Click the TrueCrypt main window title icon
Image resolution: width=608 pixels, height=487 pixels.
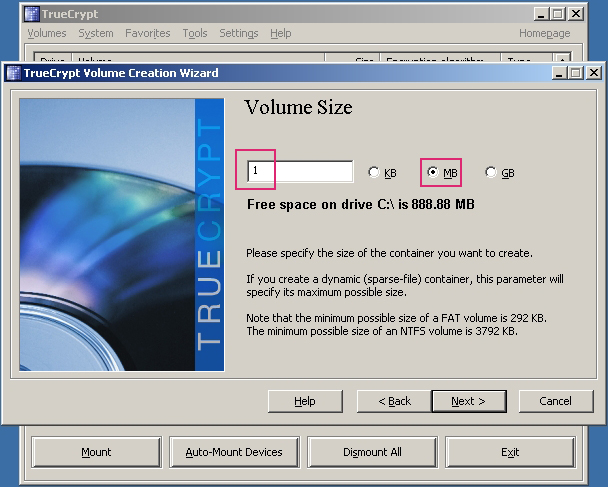pos(32,14)
